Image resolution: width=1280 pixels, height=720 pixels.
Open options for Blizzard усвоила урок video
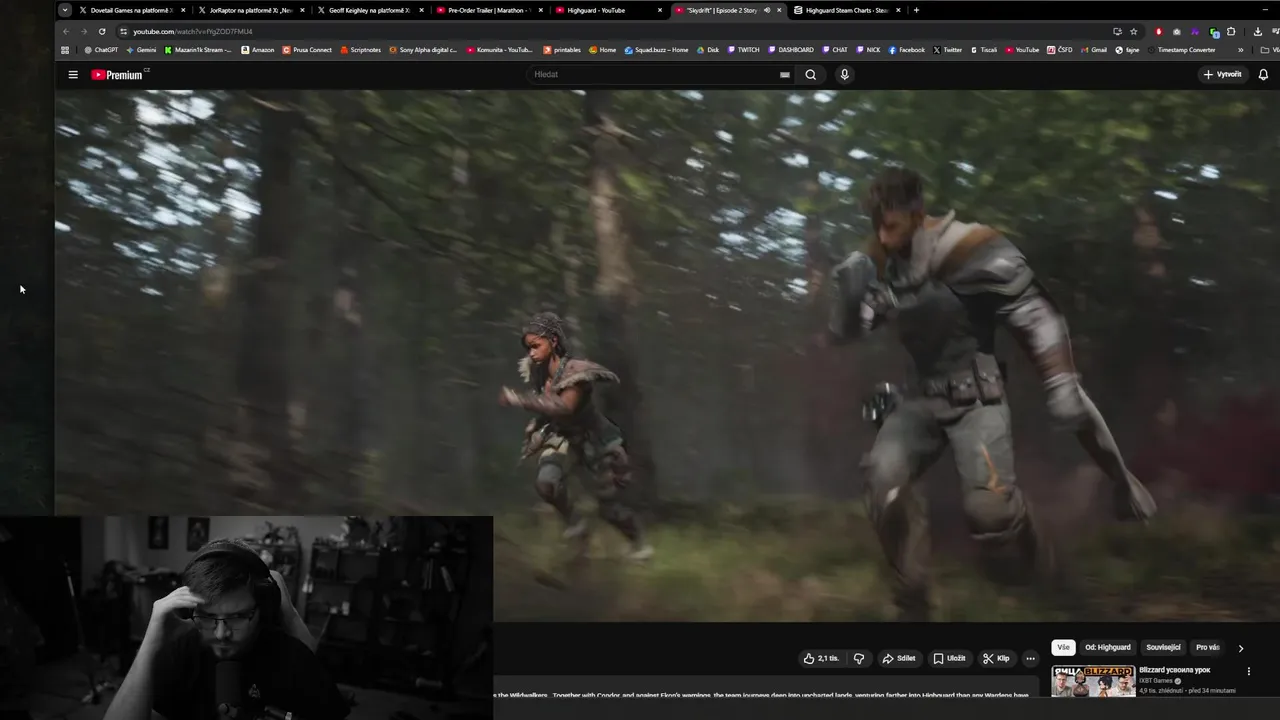point(1248,671)
